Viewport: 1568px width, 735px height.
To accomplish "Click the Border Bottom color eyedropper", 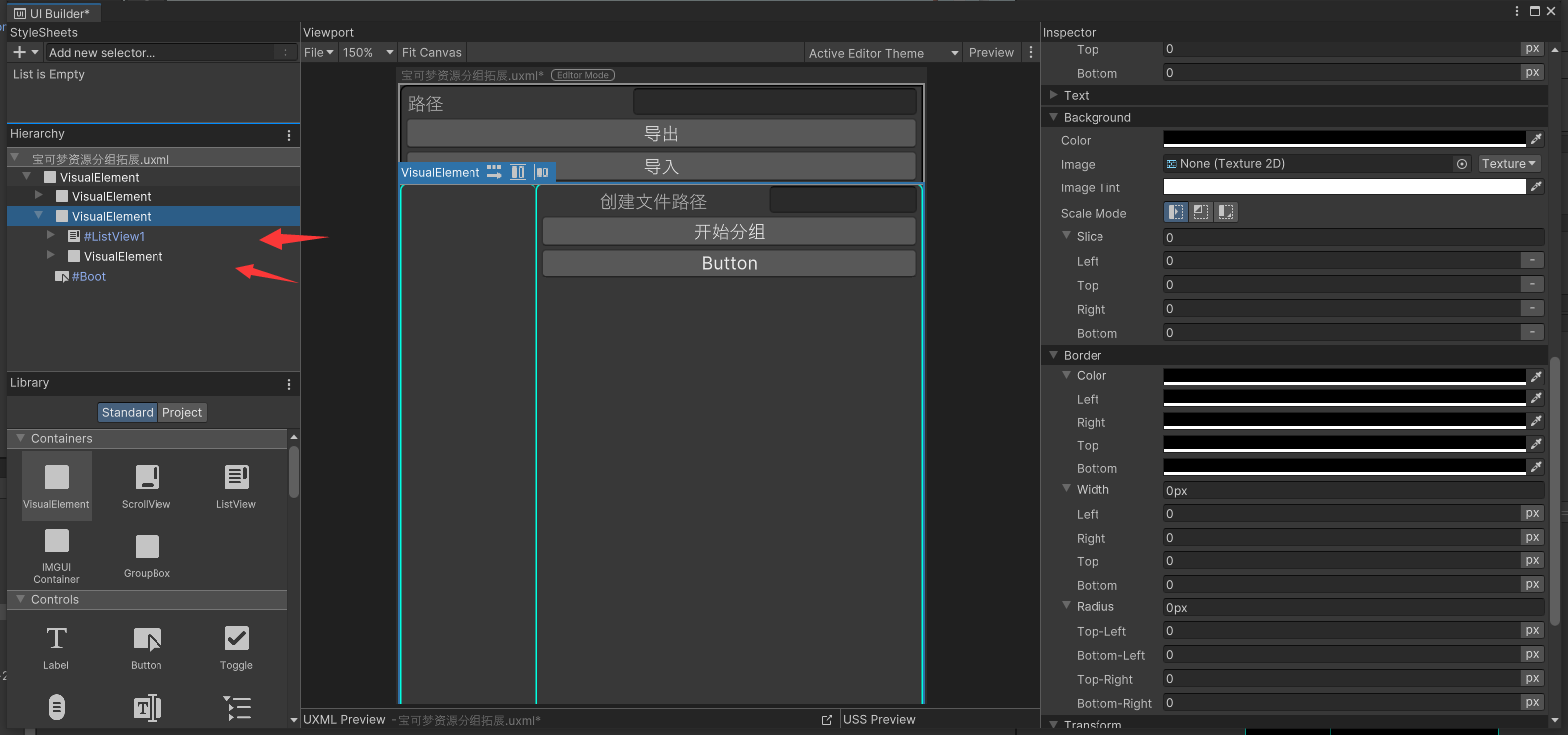I will click(1536, 467).
